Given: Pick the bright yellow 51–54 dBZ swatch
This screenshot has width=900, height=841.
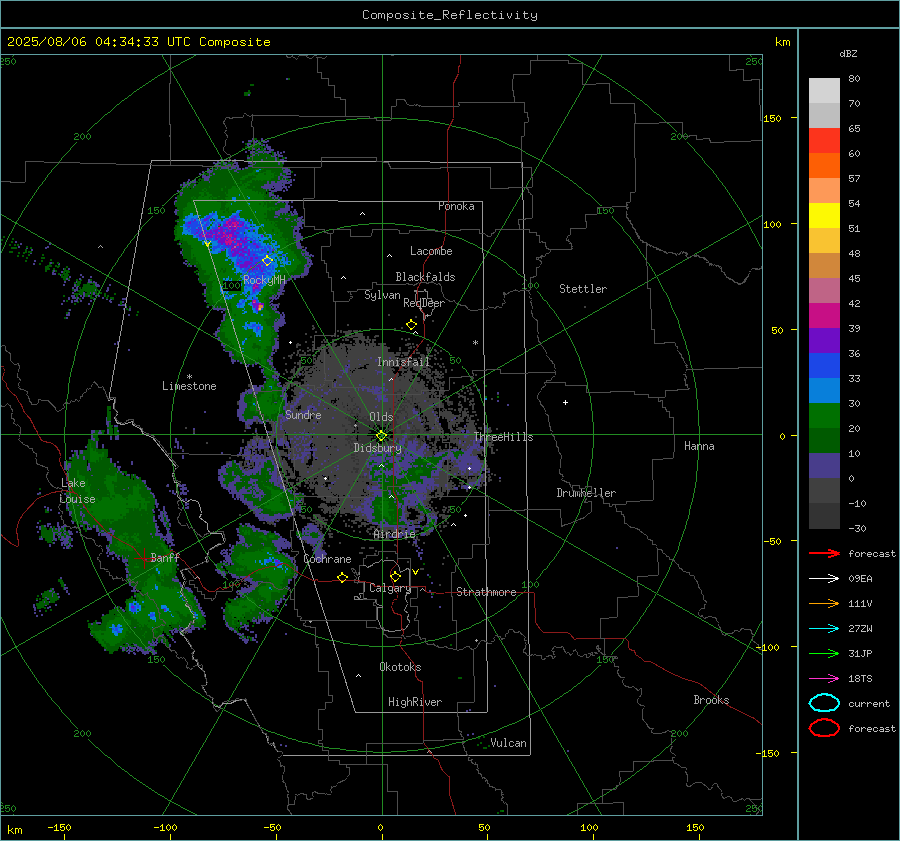Looking at the screenshot, I should (x=824, y=216).
